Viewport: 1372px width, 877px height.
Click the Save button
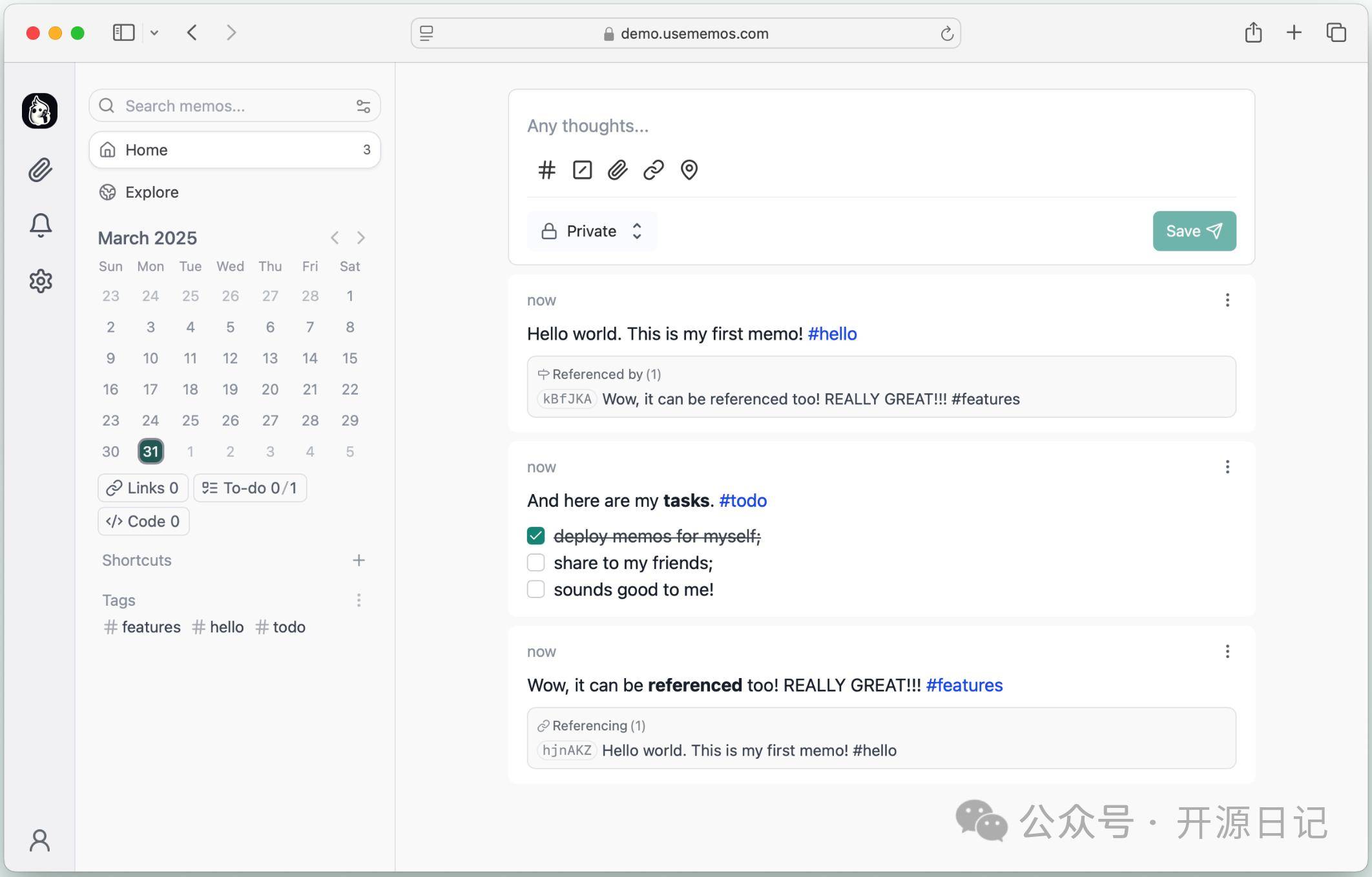pos(1194,231)
